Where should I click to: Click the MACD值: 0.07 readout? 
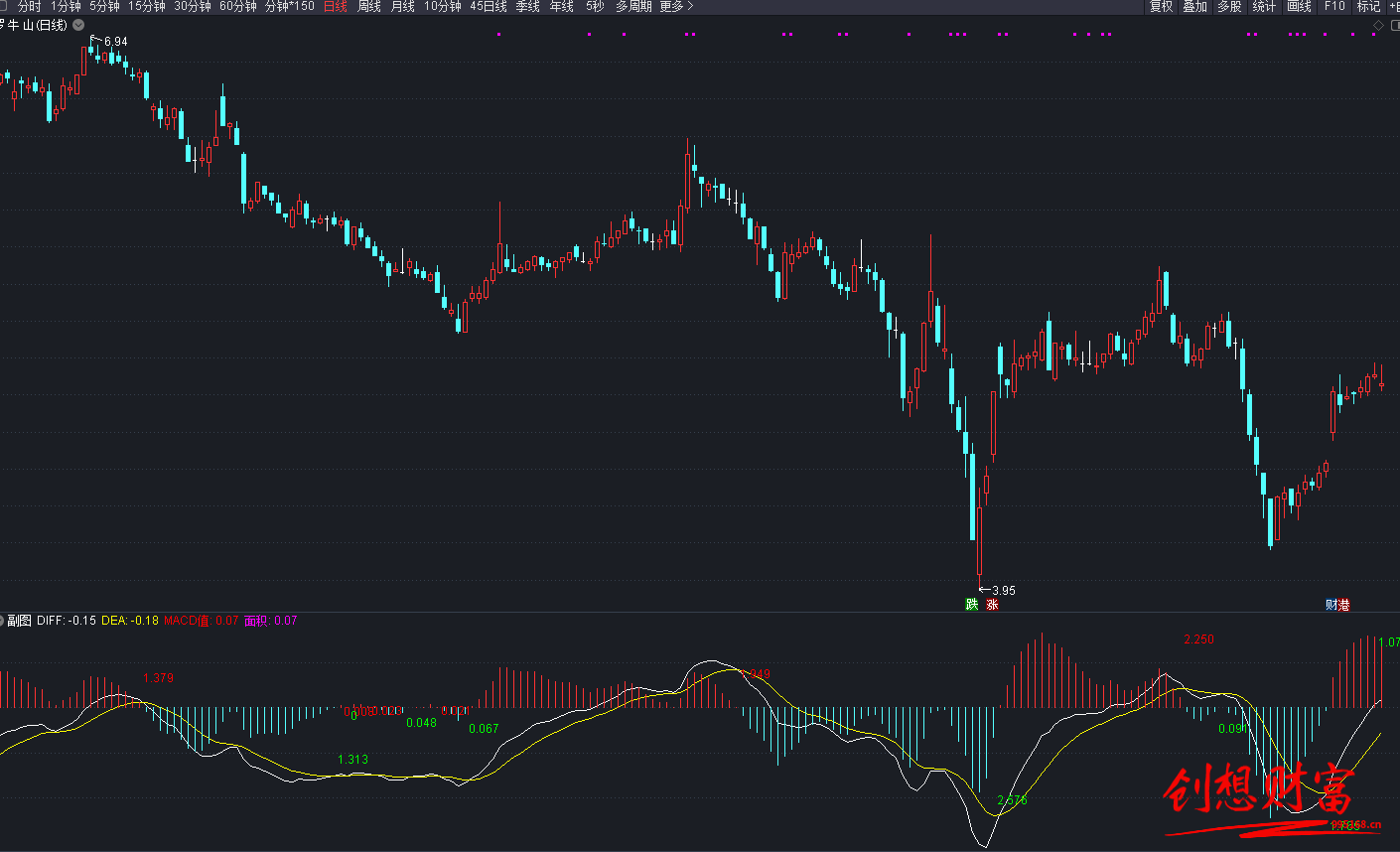(202, 621)
